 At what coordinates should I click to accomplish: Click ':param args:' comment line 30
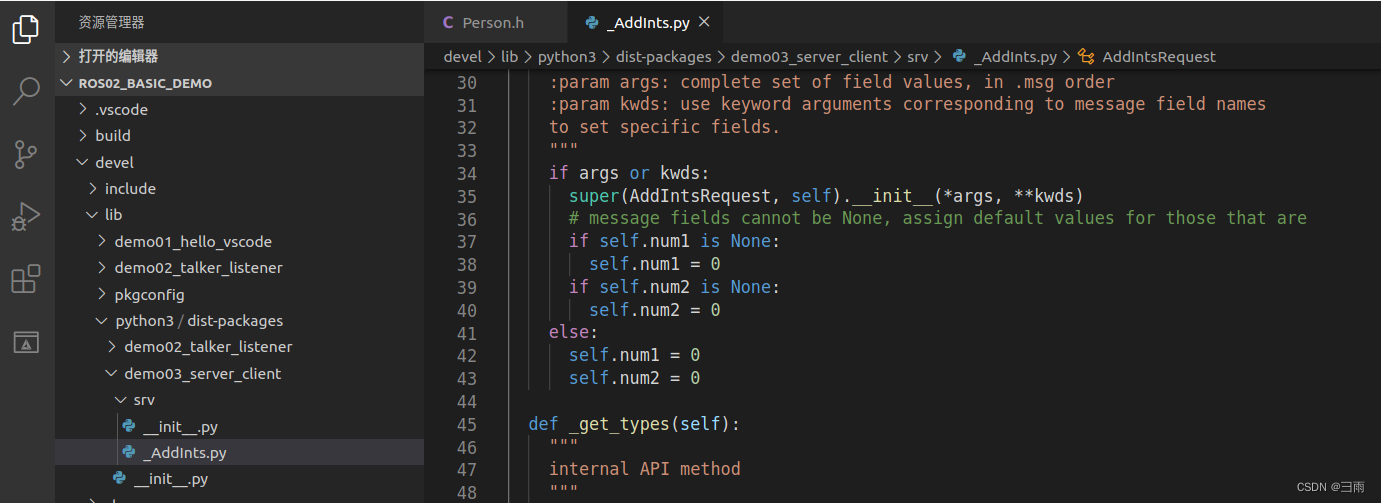[831, 82]
